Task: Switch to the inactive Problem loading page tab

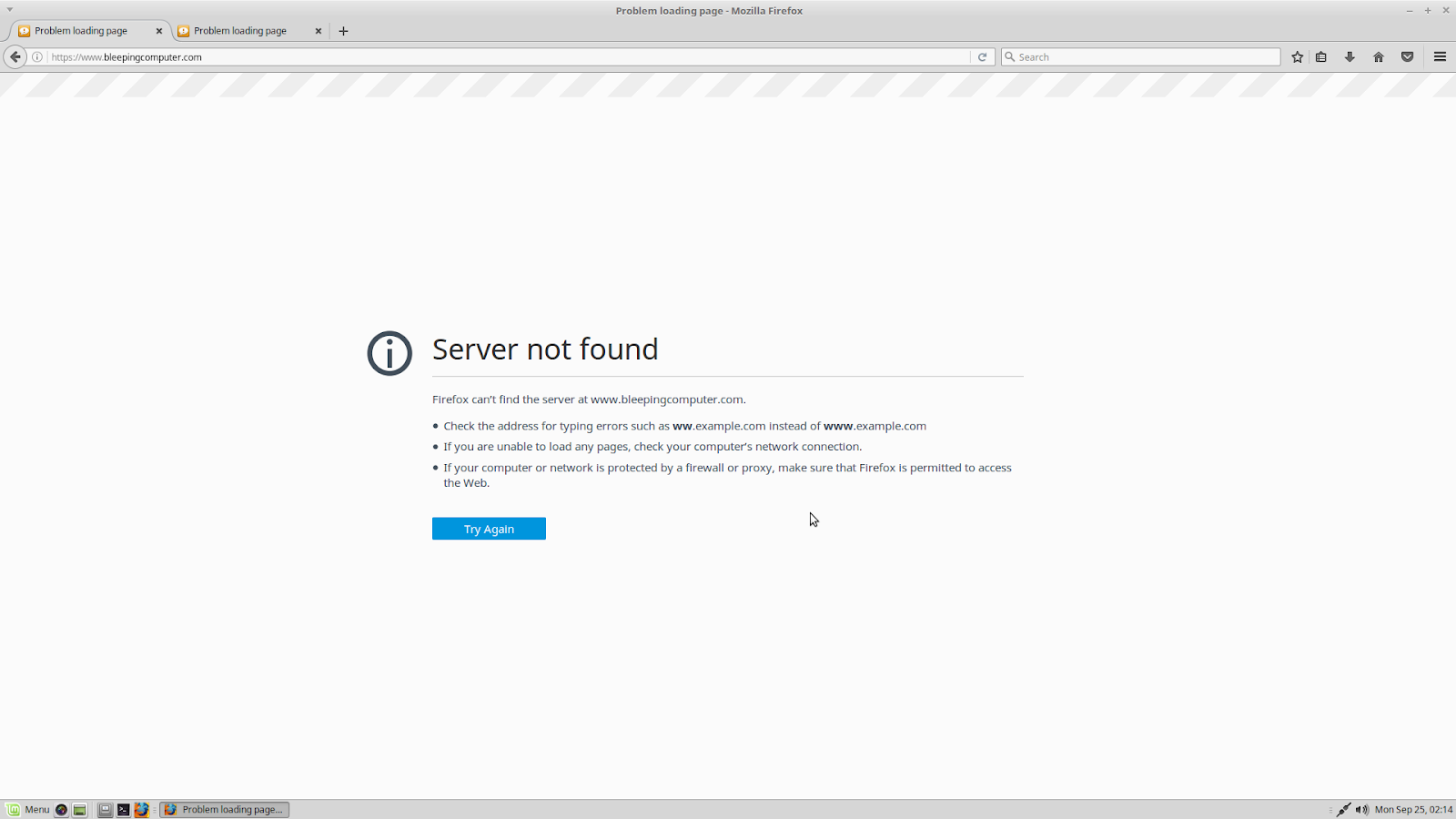Action: [250, 31]
